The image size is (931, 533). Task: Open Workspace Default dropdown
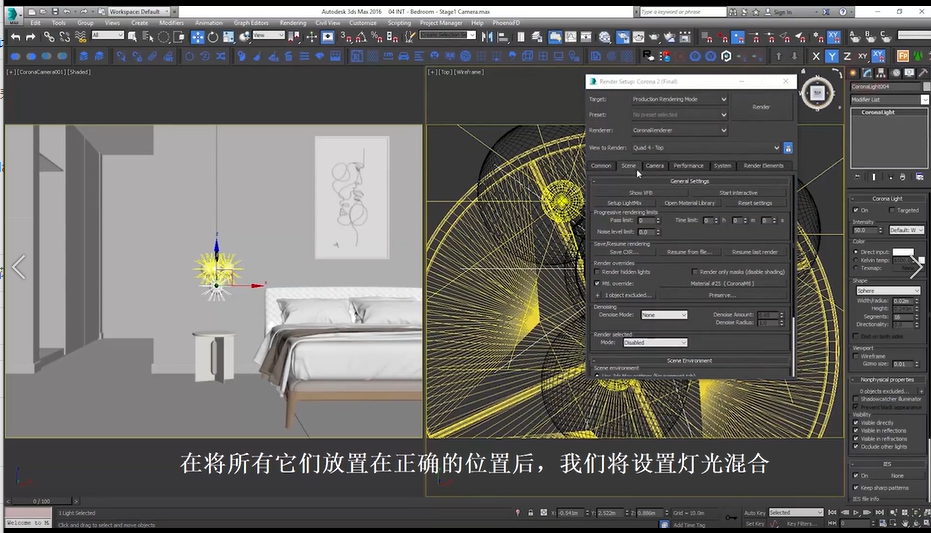(x=138, y=11)
